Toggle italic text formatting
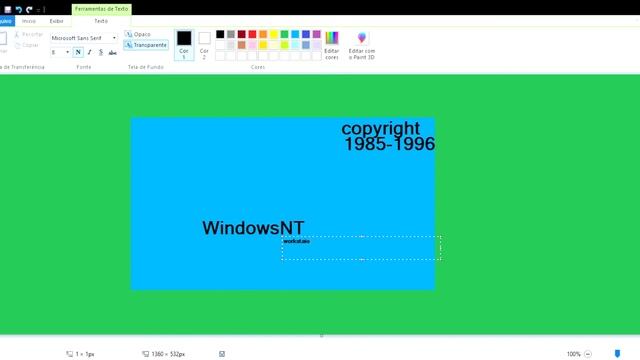The width and height of the screenshot is (640, 360). click(89, 52)
